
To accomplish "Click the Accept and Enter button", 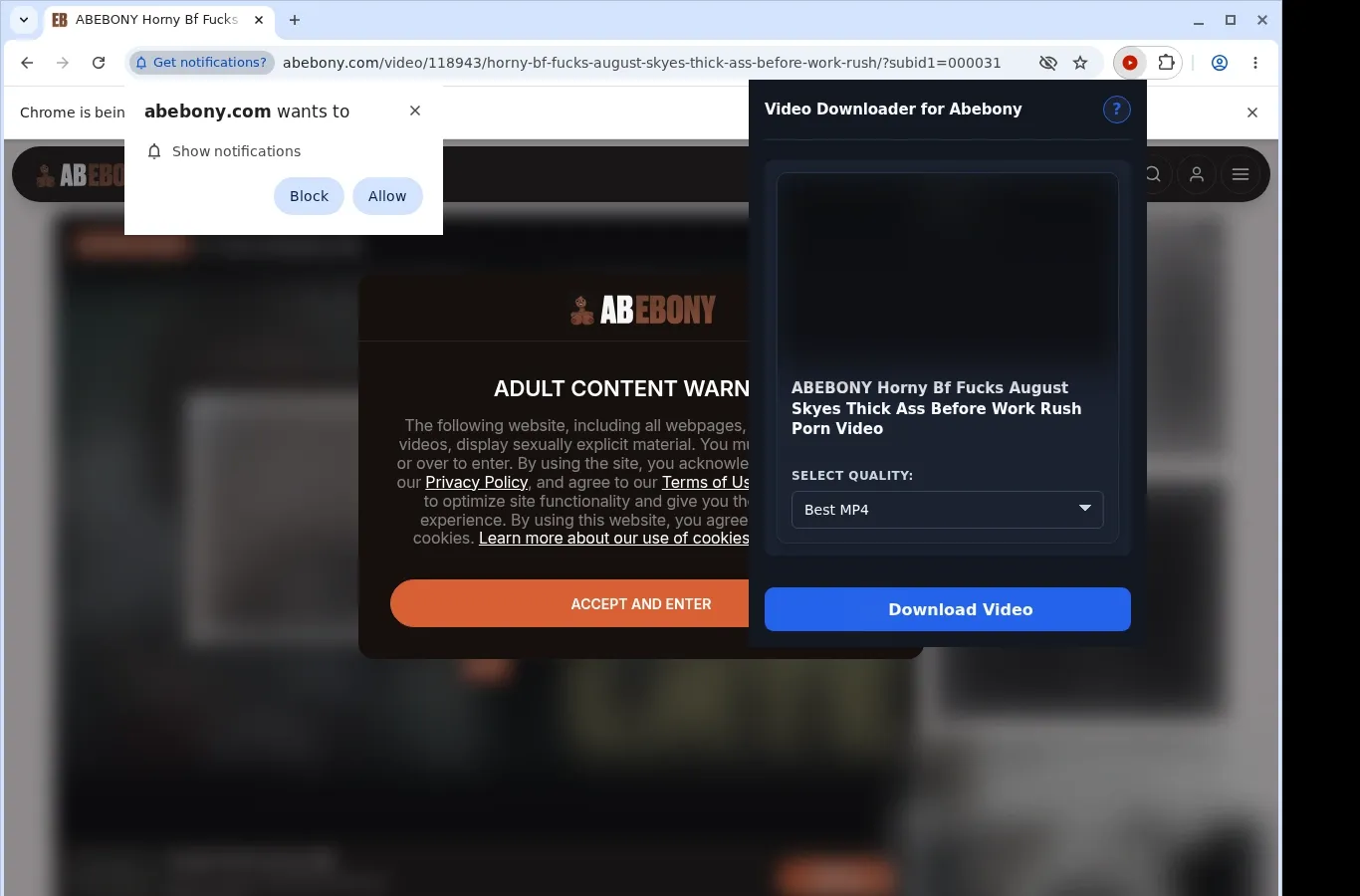I will 569,603.
